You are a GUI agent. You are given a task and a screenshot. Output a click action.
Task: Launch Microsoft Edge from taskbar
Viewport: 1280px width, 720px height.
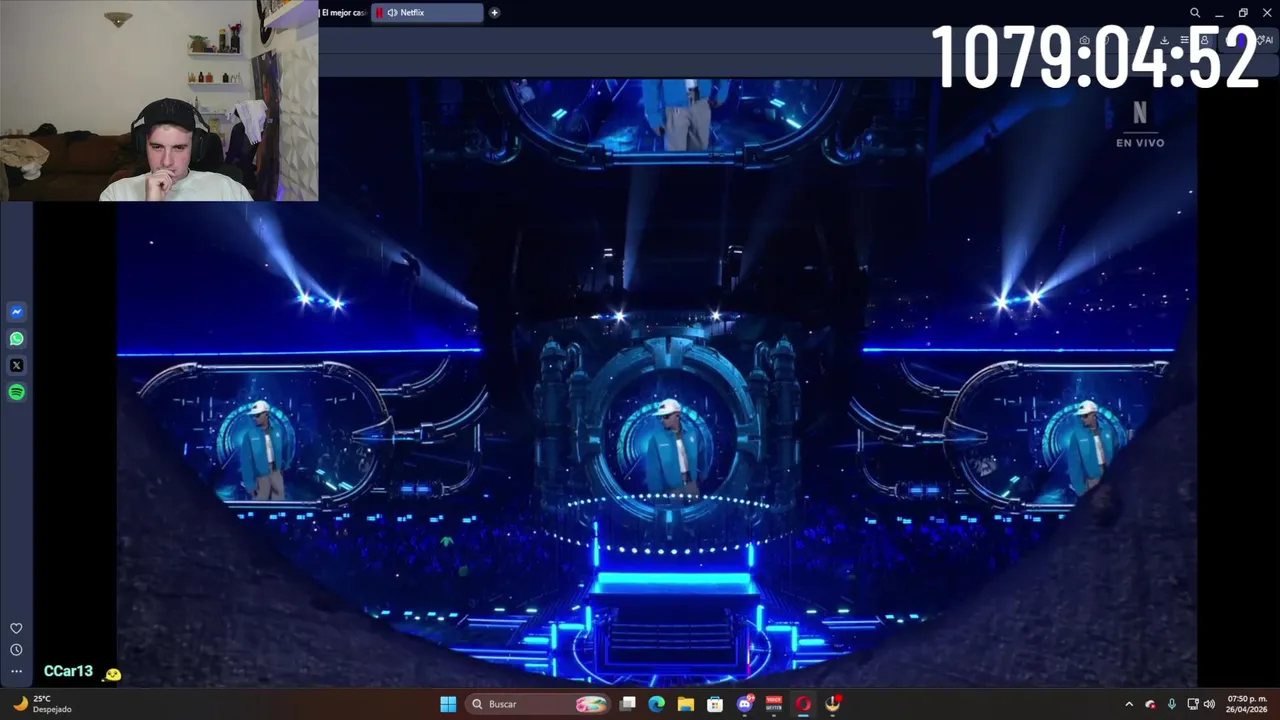point(656,704)
